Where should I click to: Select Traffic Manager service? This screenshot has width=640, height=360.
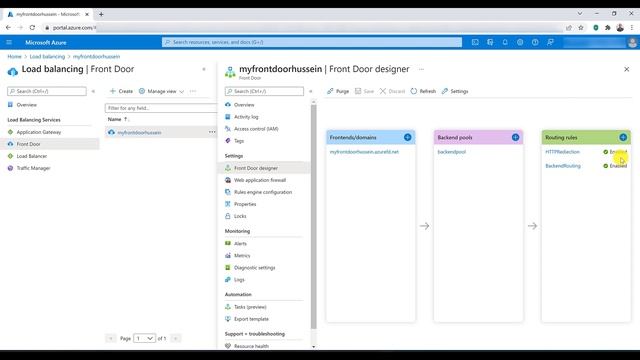pos(33,168)
